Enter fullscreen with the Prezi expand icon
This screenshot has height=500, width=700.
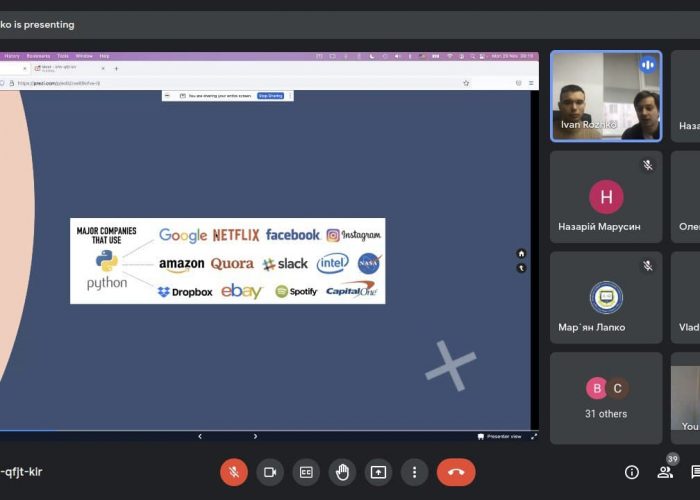point(533,436)
